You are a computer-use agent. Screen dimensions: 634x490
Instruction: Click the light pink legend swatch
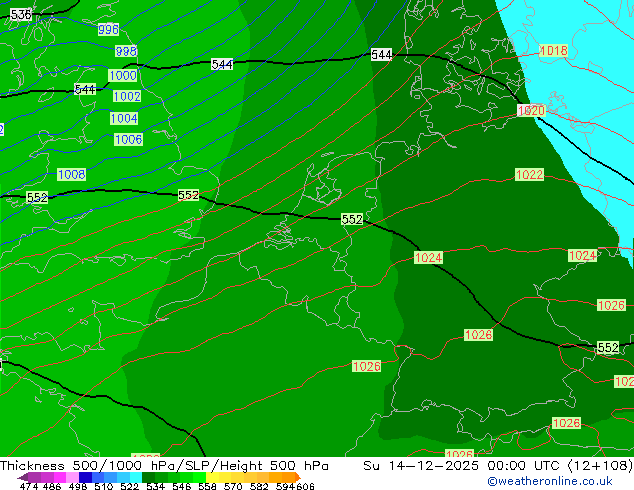72,477
